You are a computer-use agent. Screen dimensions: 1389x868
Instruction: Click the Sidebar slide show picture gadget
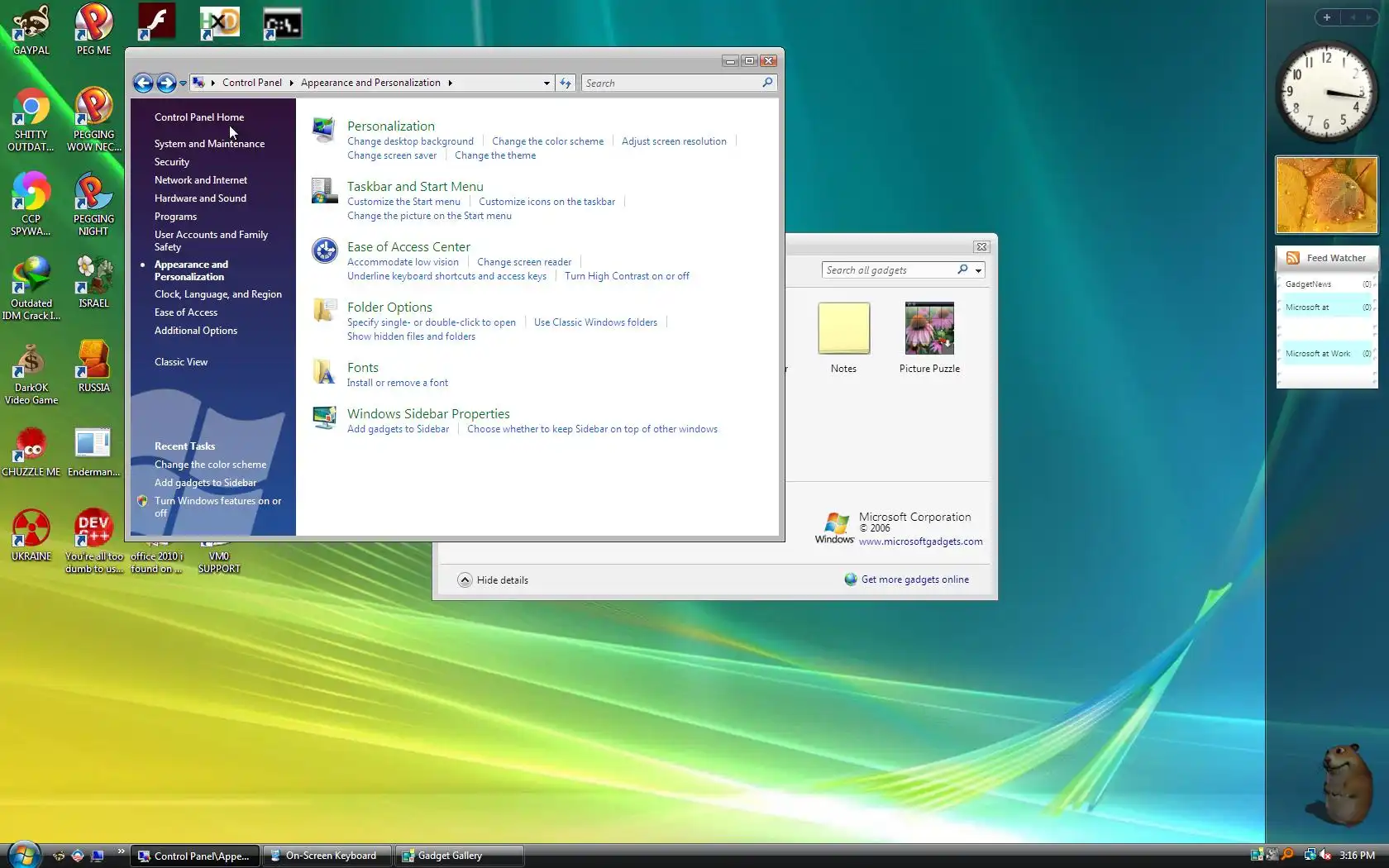(x=1326, y=195)
